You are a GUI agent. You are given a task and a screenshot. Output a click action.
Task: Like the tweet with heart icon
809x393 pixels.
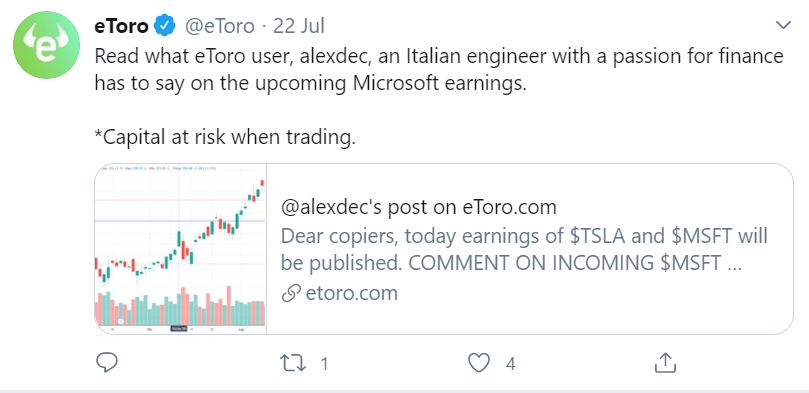478,364
